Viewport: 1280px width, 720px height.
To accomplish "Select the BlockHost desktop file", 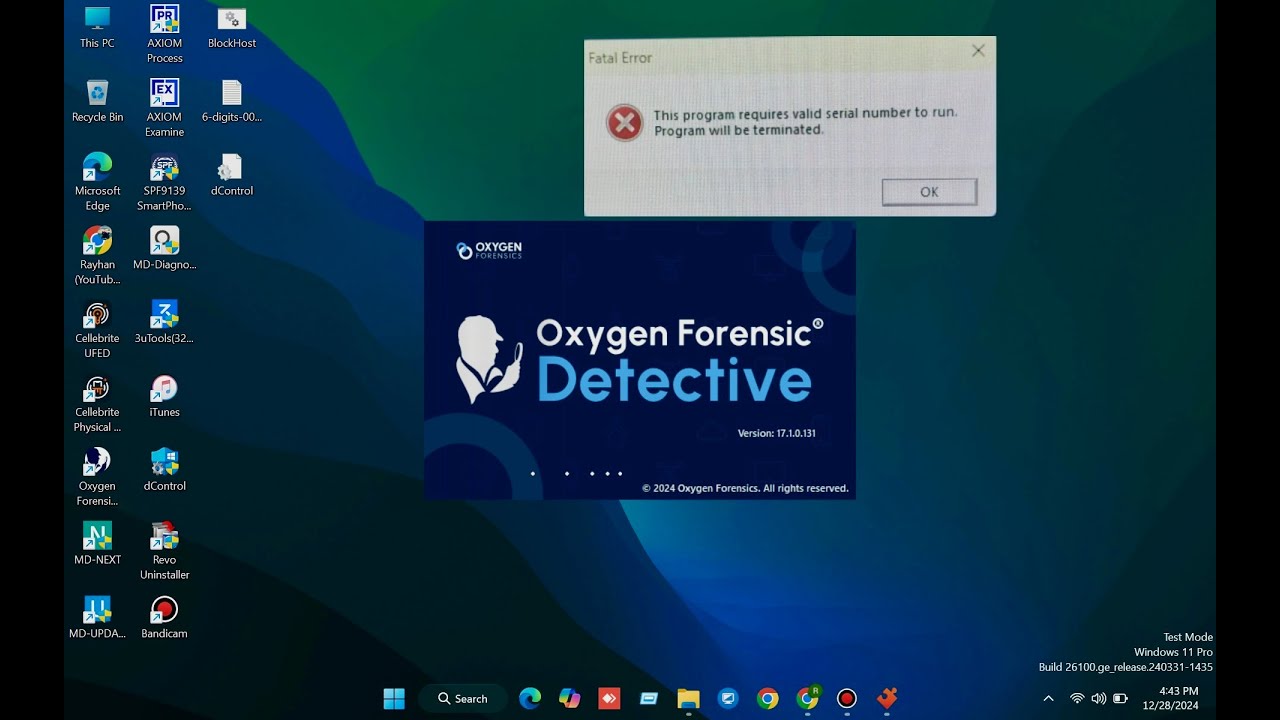I will click(x=232, y=27).
